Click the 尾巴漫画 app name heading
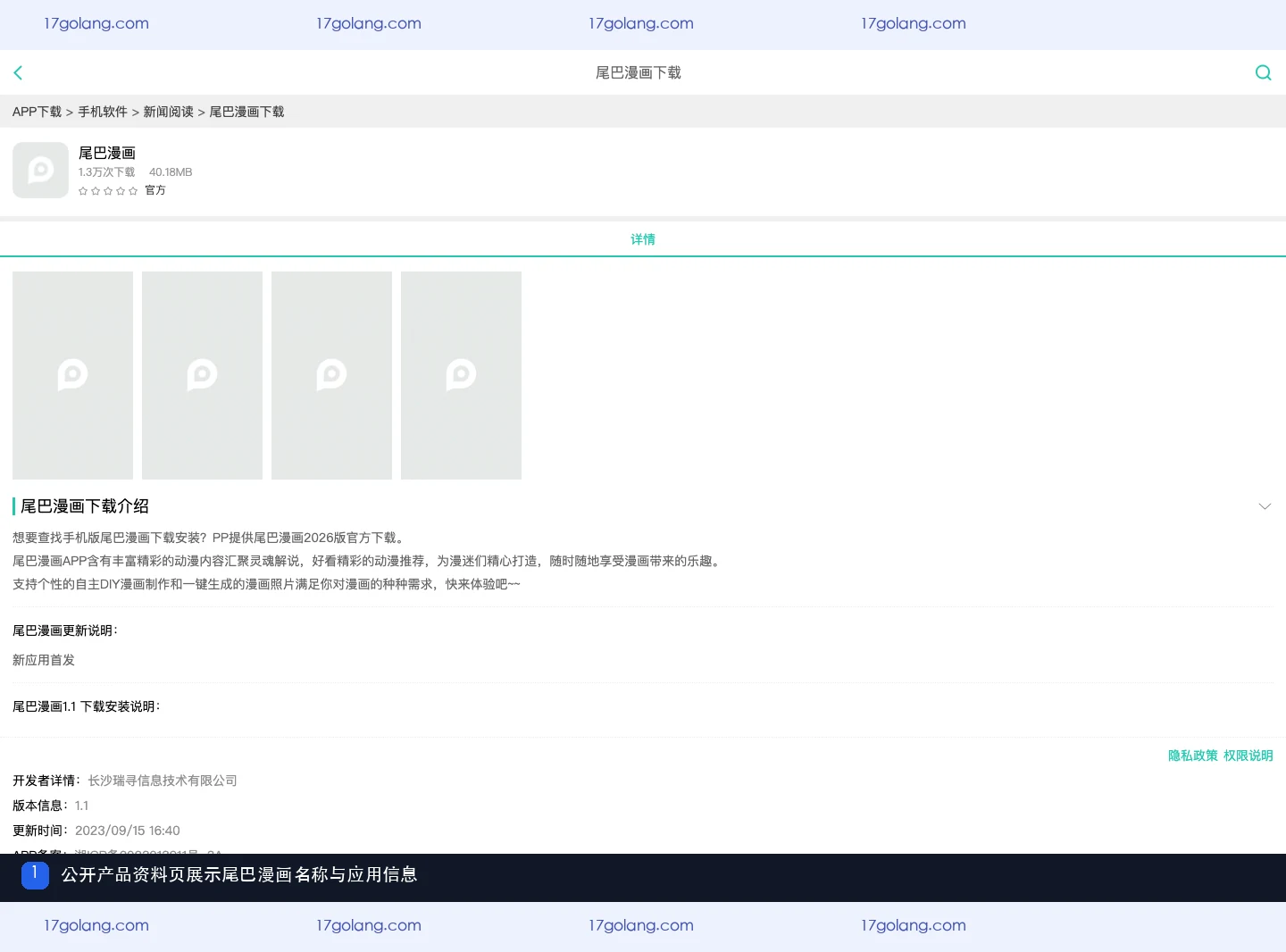The width and height of the screenshot is (1286, 952). (107, 153)
